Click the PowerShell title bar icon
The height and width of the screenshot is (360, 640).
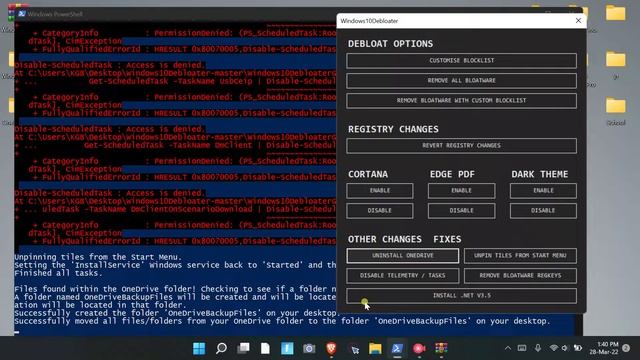22,14
